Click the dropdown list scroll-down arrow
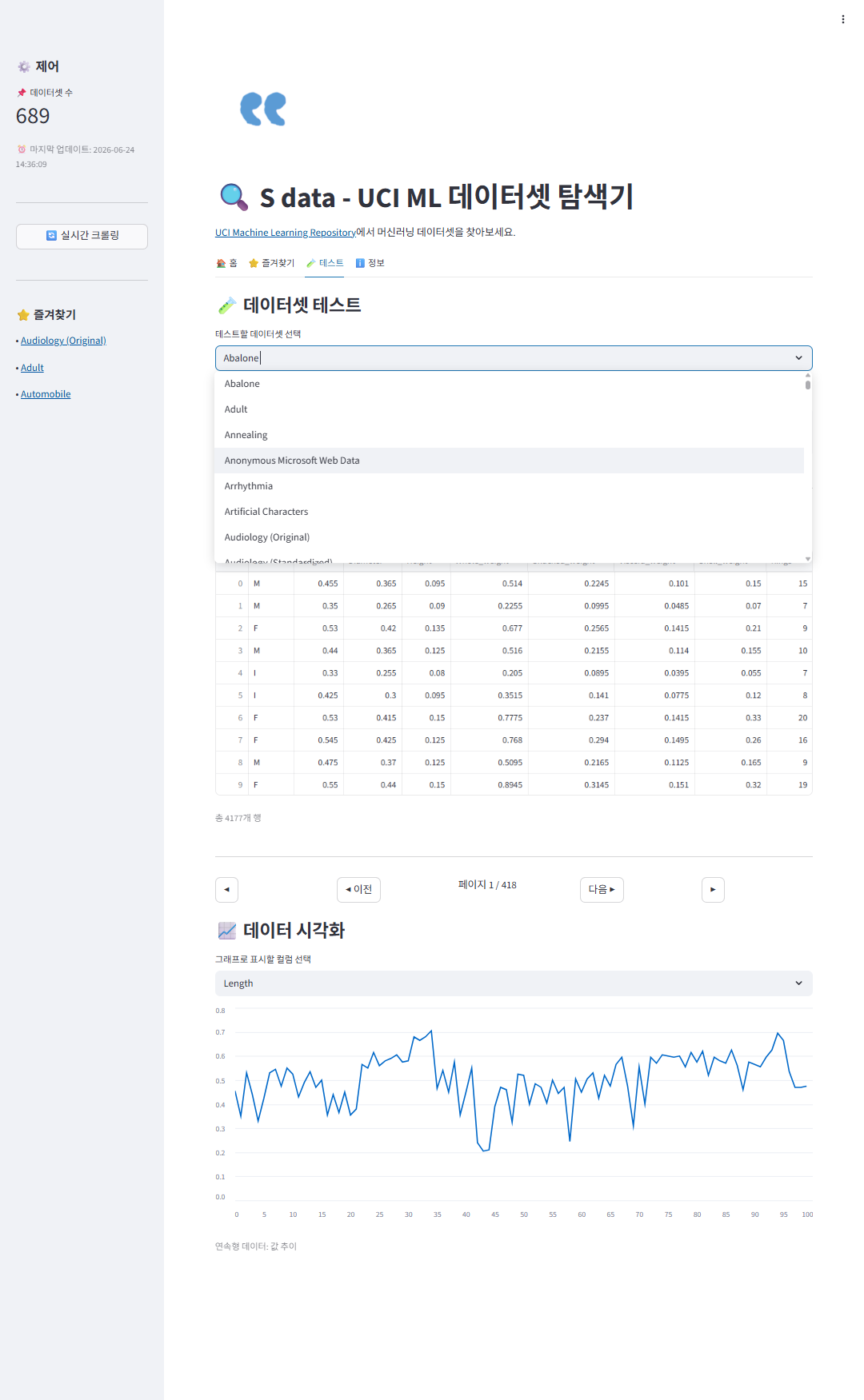 click(808, 559)
